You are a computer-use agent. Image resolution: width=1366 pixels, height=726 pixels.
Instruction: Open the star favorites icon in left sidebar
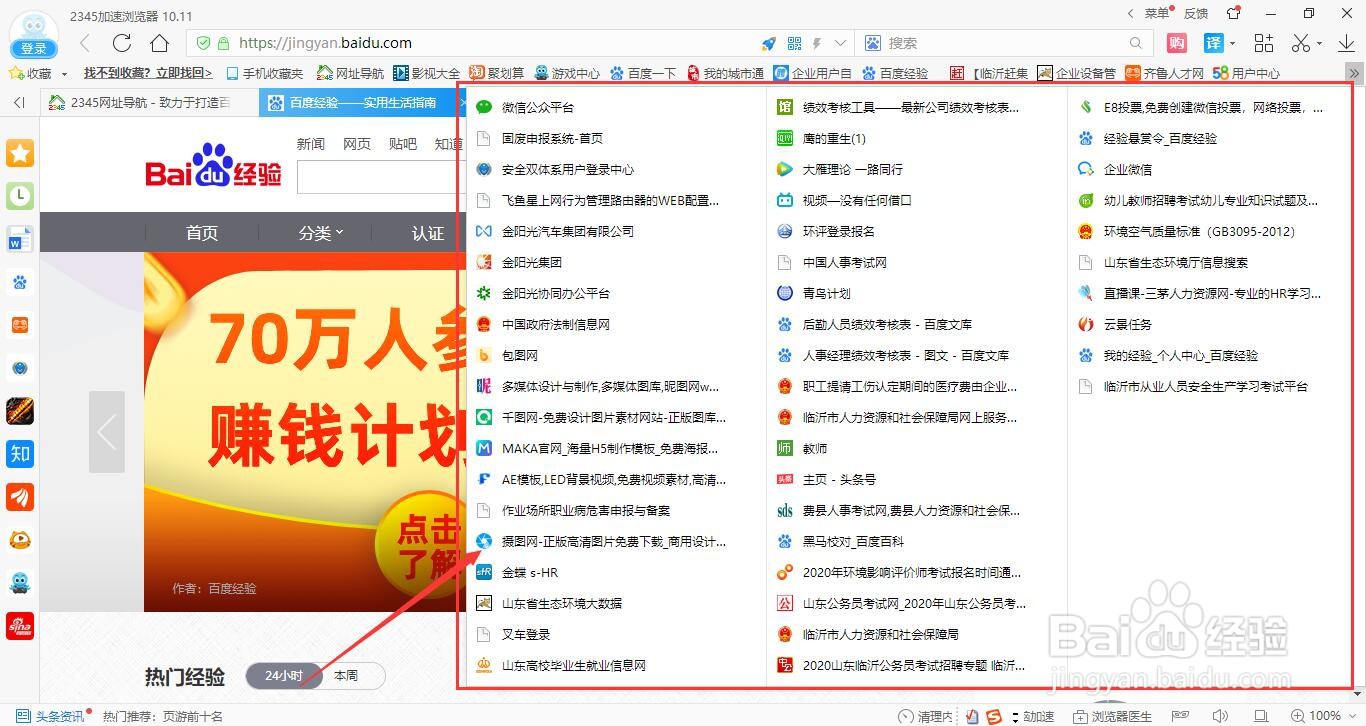click(20, 153)
